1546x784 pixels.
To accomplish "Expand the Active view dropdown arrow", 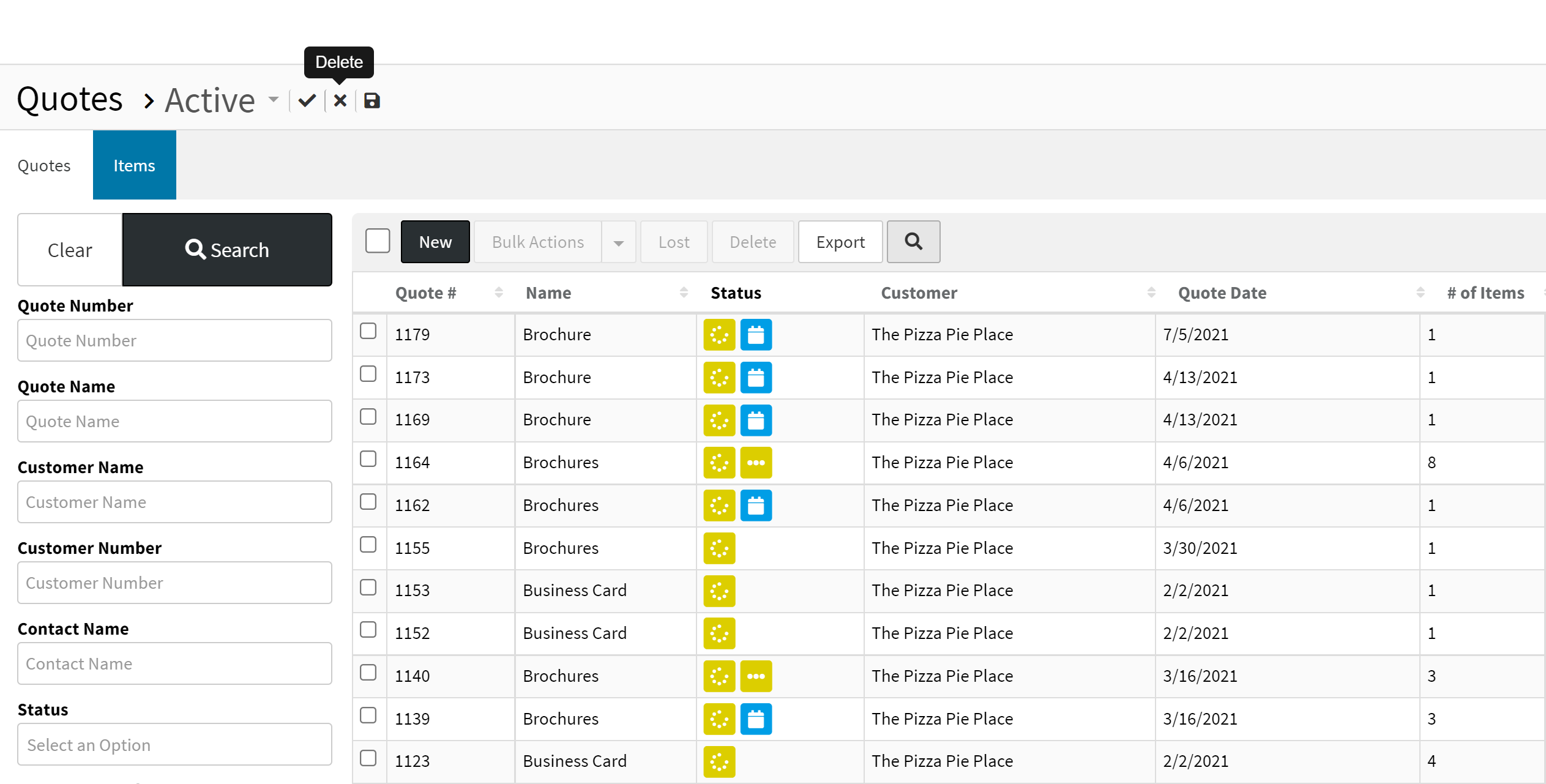I will coord(274,99).
